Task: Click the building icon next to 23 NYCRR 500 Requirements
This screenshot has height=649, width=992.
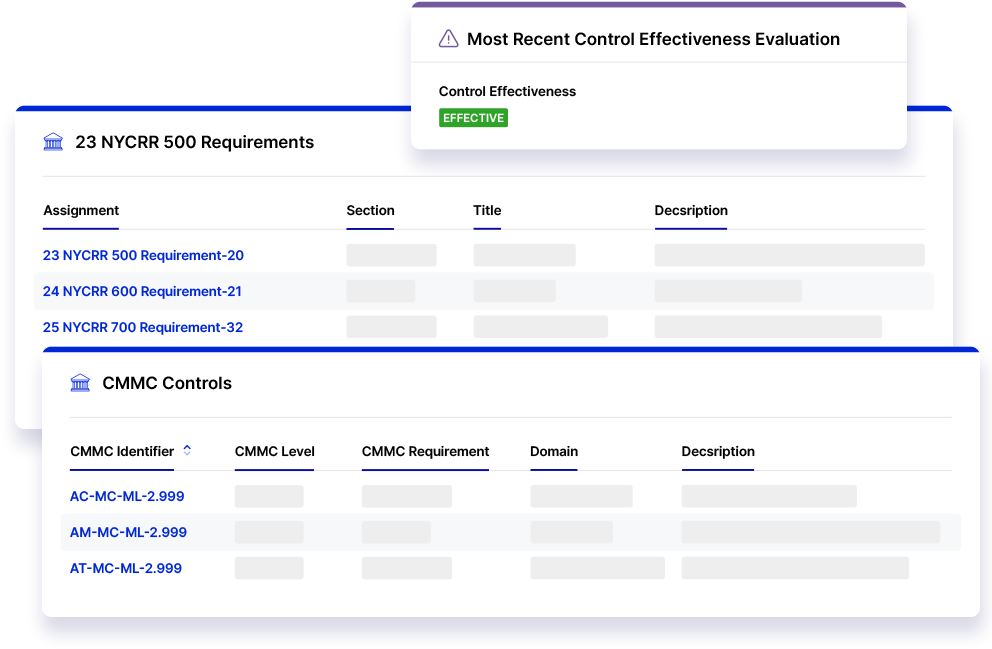Action: point(53,142)
